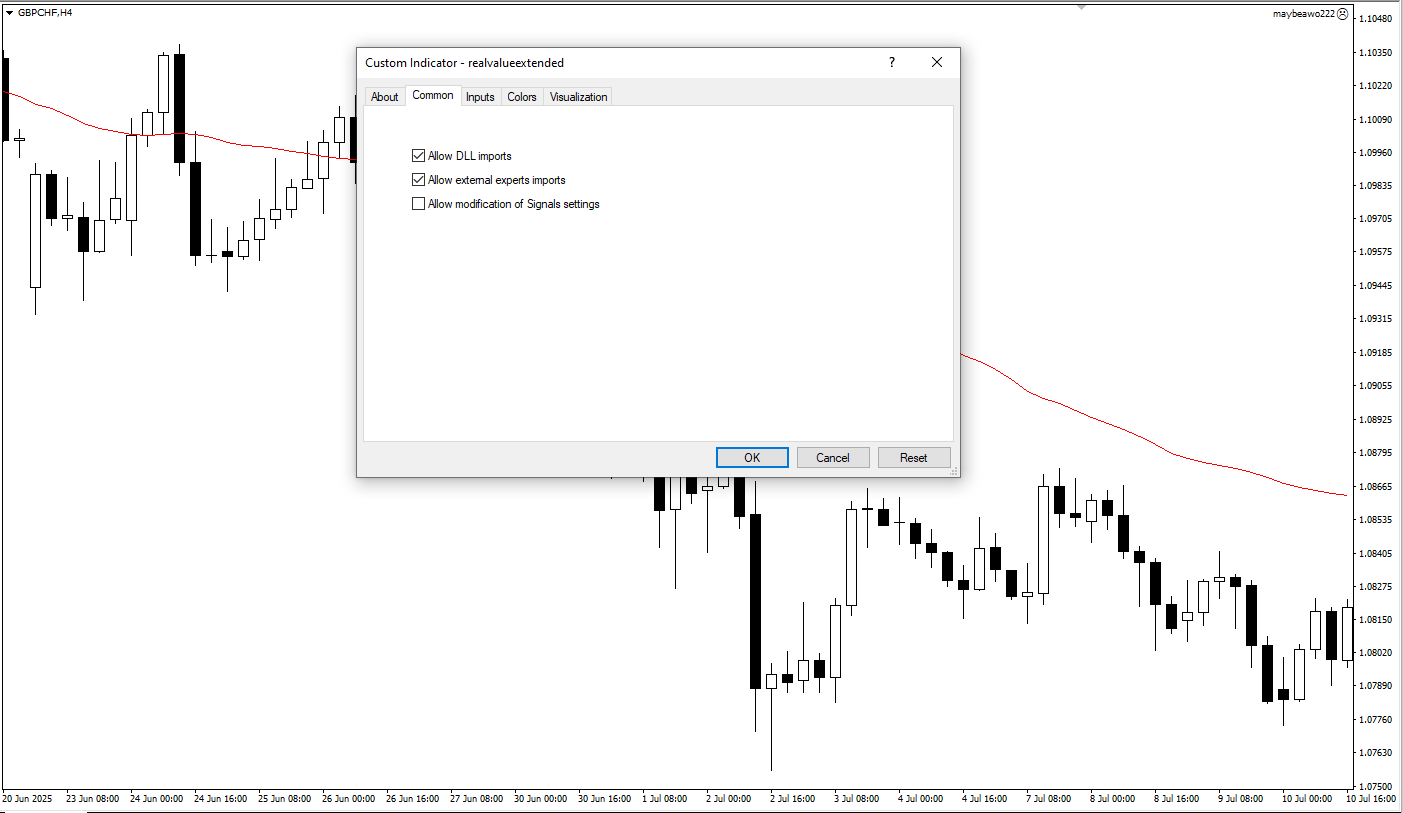Click the 1.09960 price level on axis

click(1377, 153)
